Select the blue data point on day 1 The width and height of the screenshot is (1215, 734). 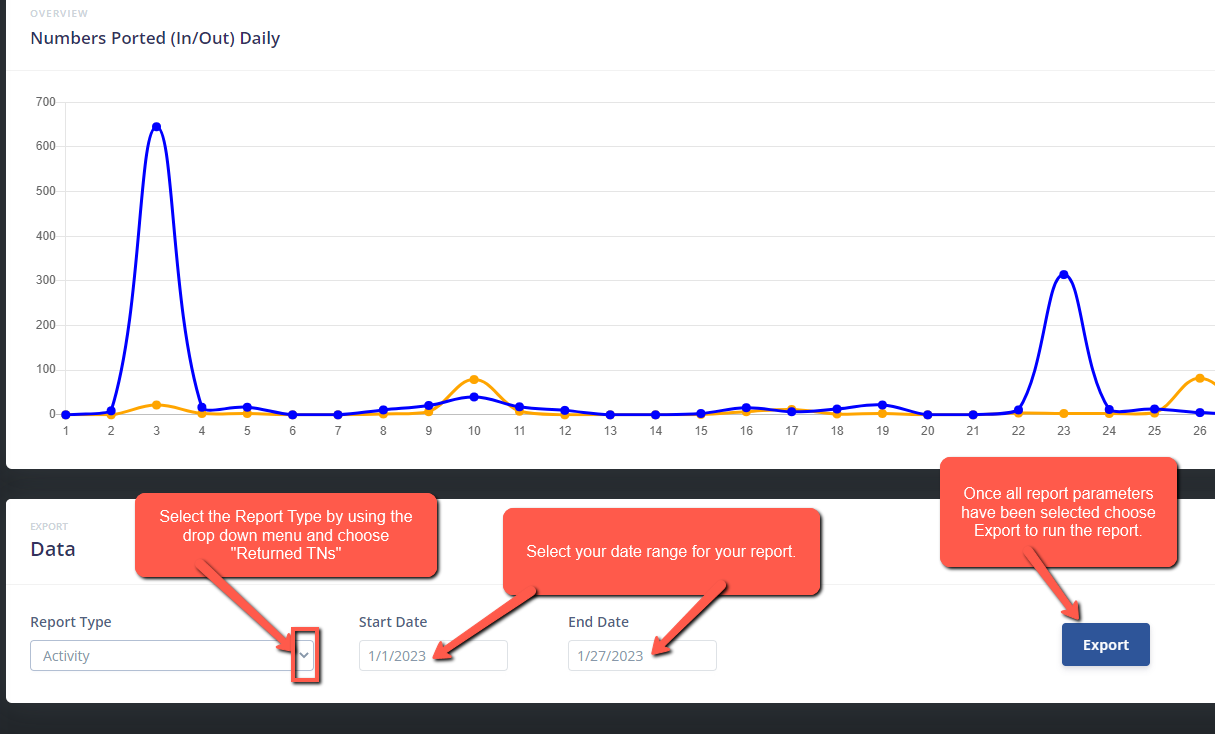tap(66, 414)
